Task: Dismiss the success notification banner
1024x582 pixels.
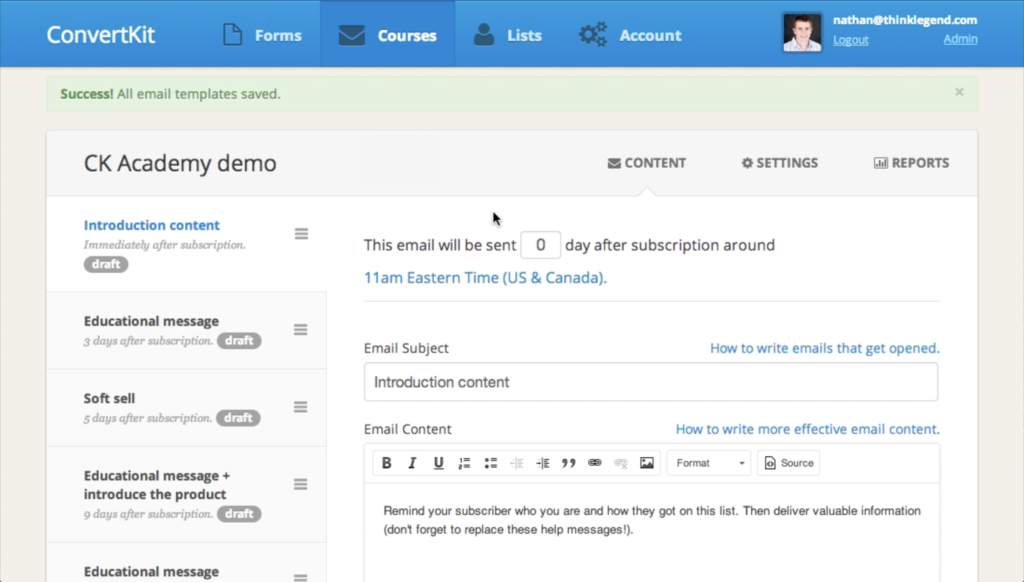Action: pos(959,92)
